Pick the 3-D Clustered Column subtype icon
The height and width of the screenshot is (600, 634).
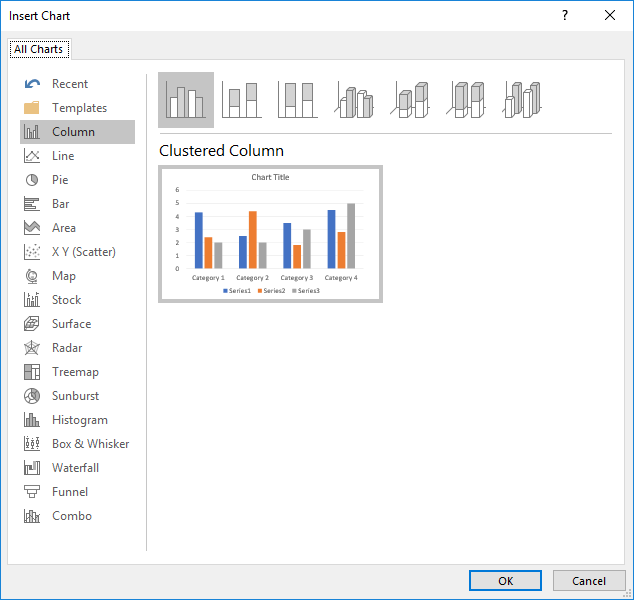click(x=354, y=100)
